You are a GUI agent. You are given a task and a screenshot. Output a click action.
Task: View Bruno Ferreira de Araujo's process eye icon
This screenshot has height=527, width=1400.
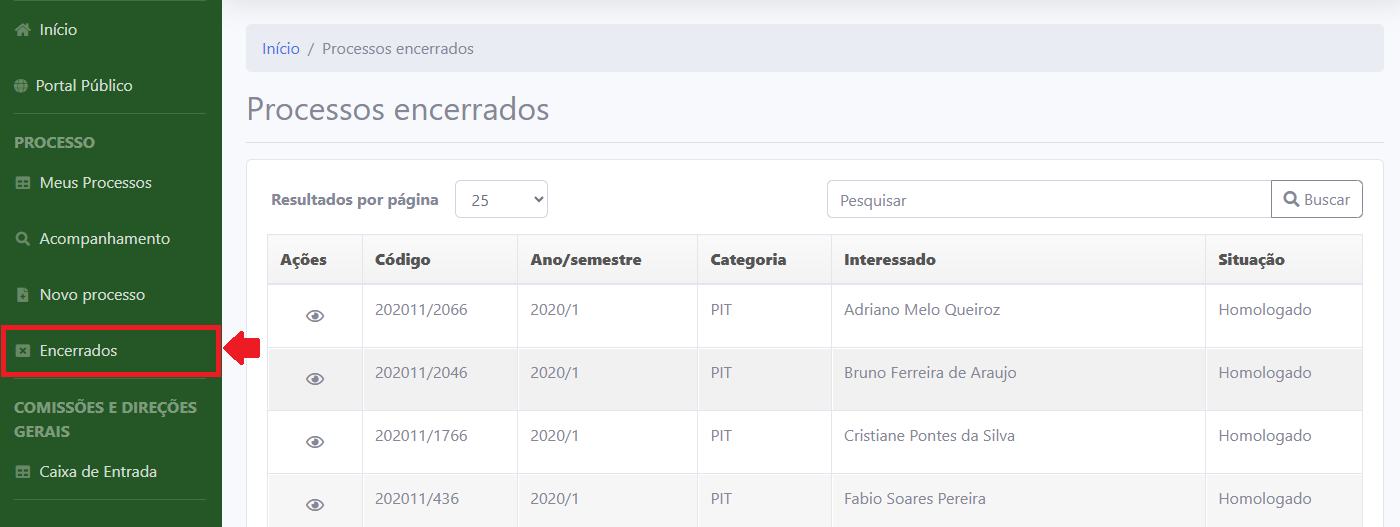coord(315,379)
